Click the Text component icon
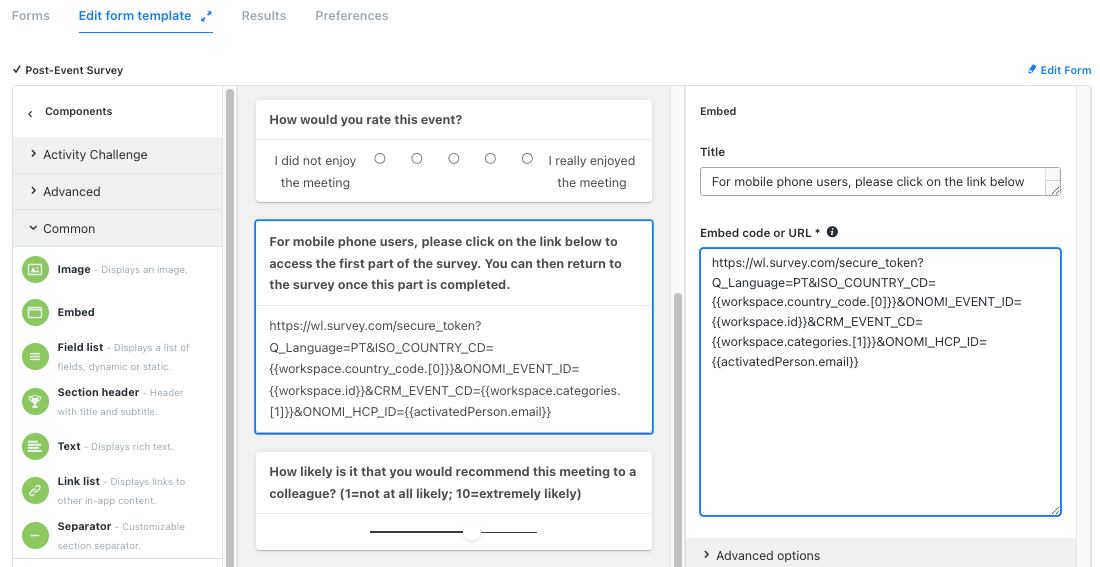 (35, 446)
